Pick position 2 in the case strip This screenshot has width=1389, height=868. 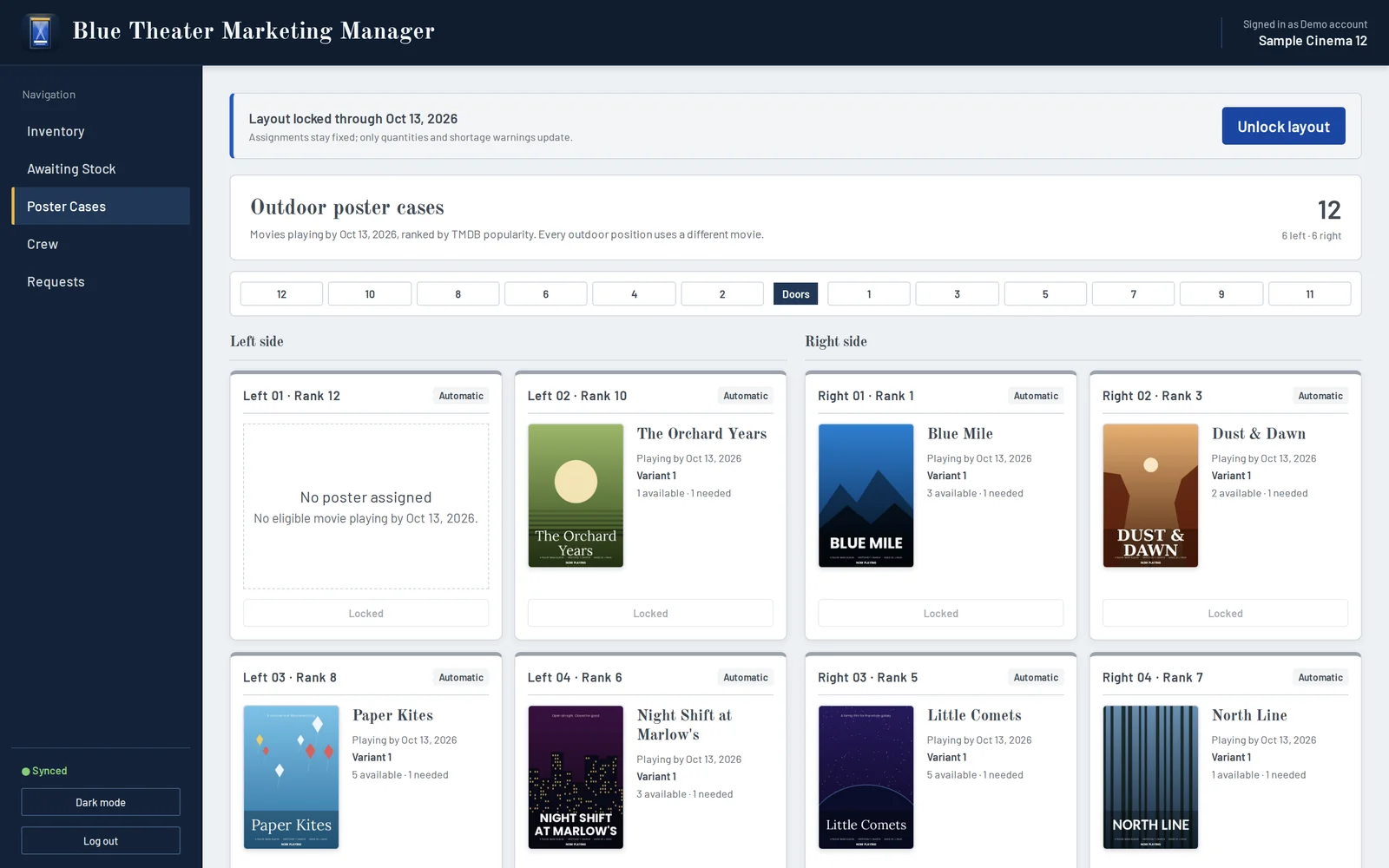tap(722, 294)
